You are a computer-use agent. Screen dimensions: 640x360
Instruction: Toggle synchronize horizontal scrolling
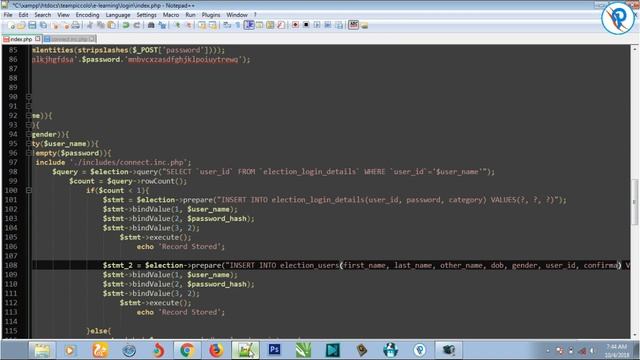[212, 25]
